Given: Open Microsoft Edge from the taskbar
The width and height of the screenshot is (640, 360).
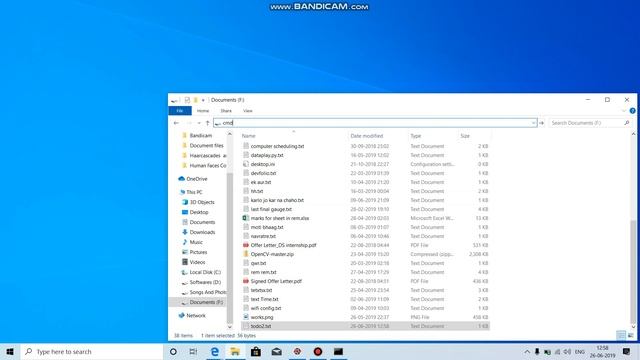Looking at the screenshot, I should click(214, 351).
